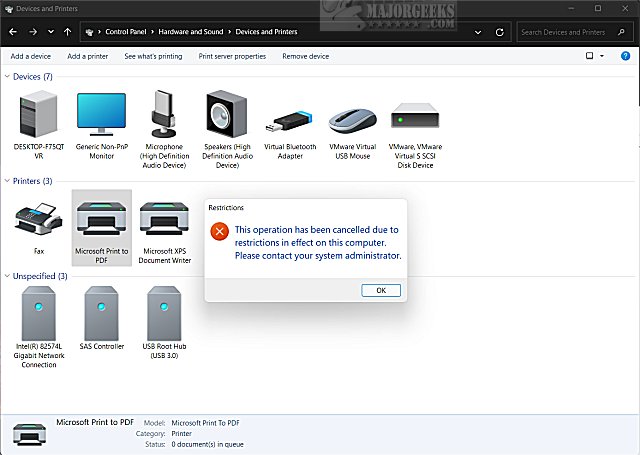Screen dimensions: 640x455
Task: Click Add a printer command
Action: click(x=88, y=56)
